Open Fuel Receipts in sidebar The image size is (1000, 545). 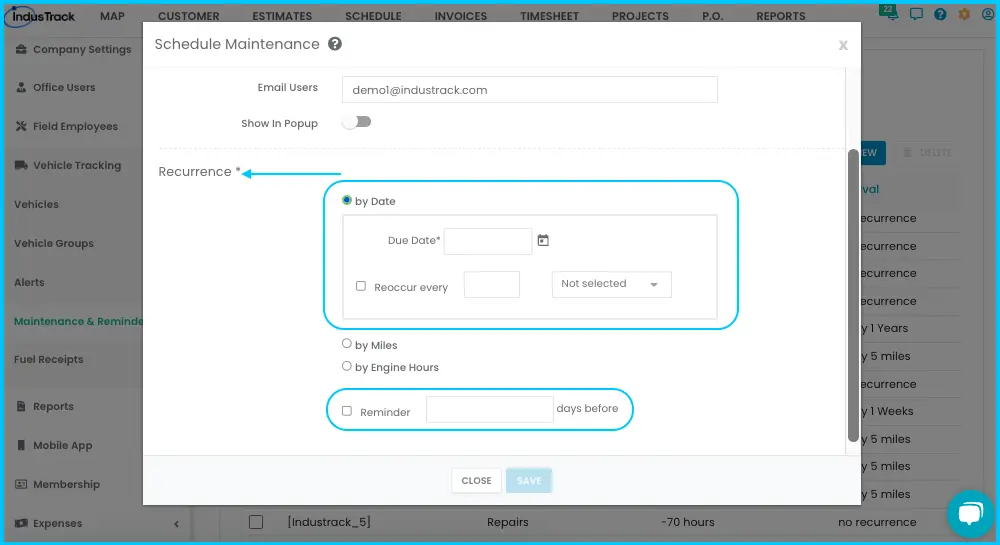[x=49, y=360]
